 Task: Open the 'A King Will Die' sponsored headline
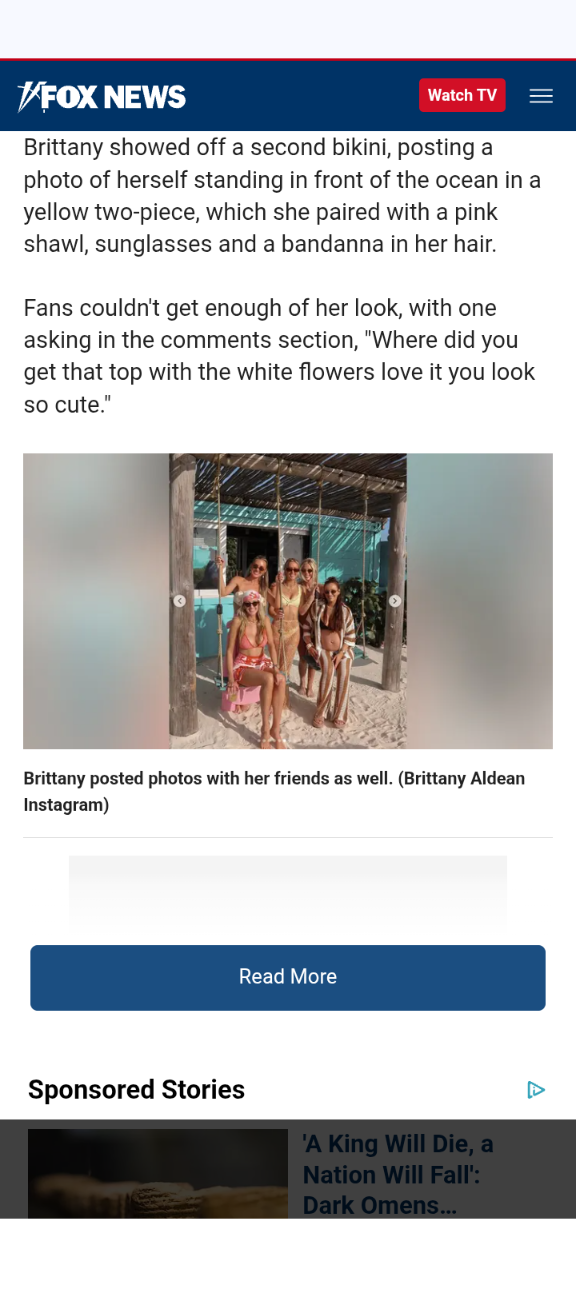[x=398, y=1174]
